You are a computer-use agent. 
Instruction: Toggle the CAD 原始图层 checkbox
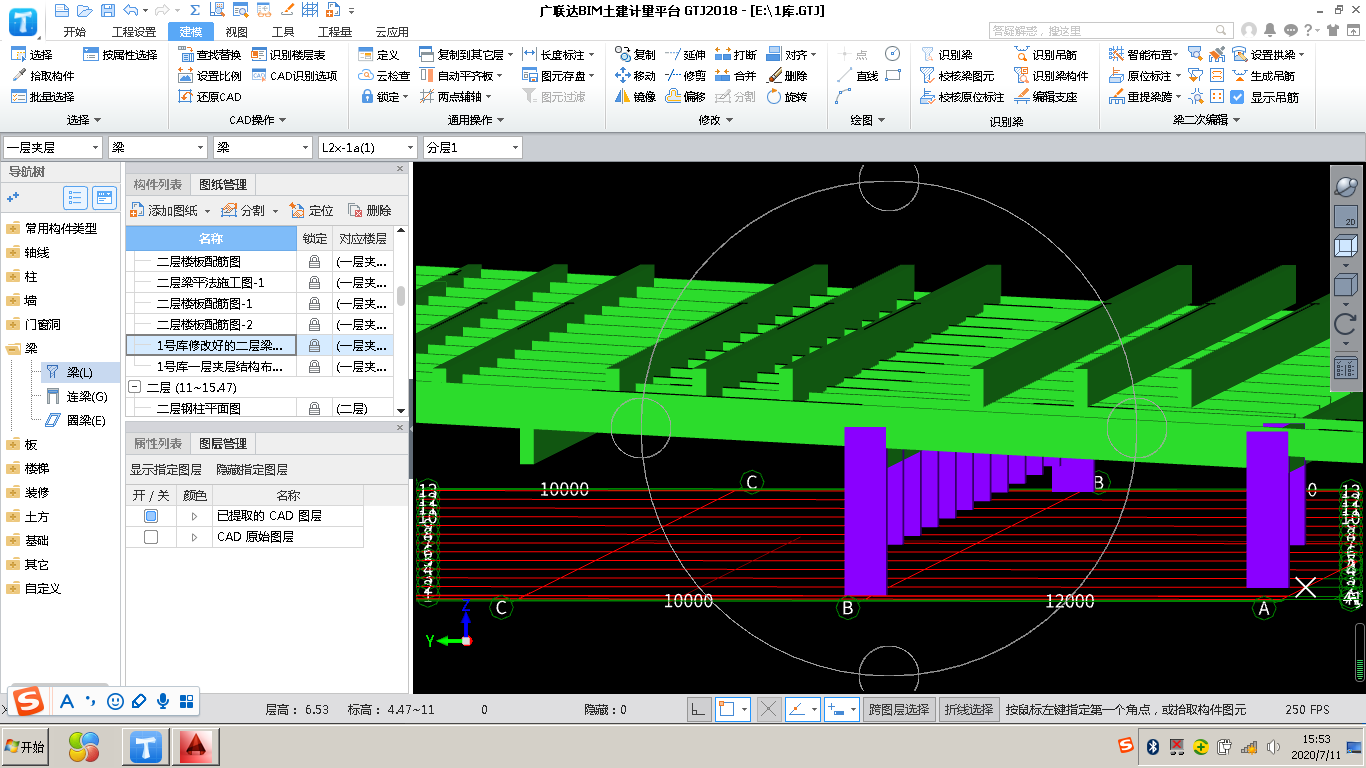click(x=151, y=537)
